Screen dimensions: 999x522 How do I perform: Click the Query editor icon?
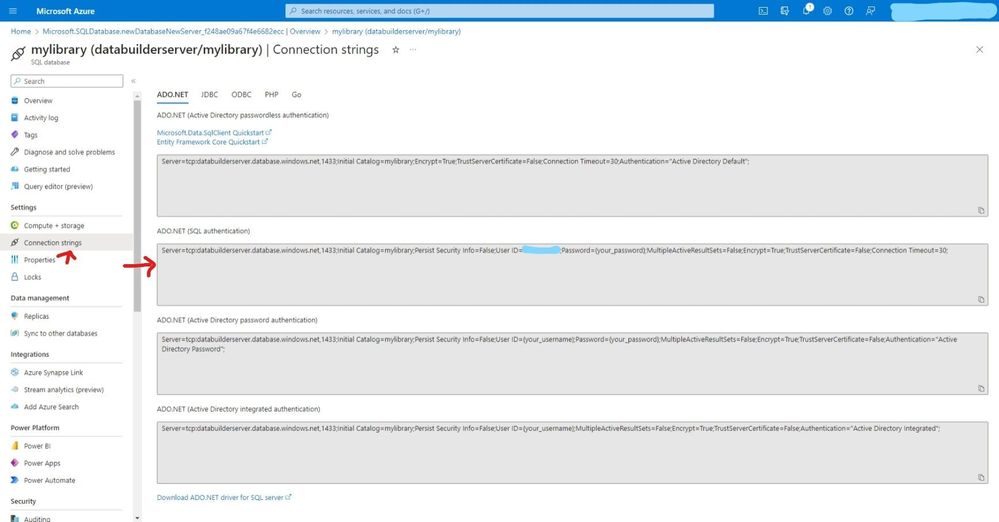click(15, 186)
